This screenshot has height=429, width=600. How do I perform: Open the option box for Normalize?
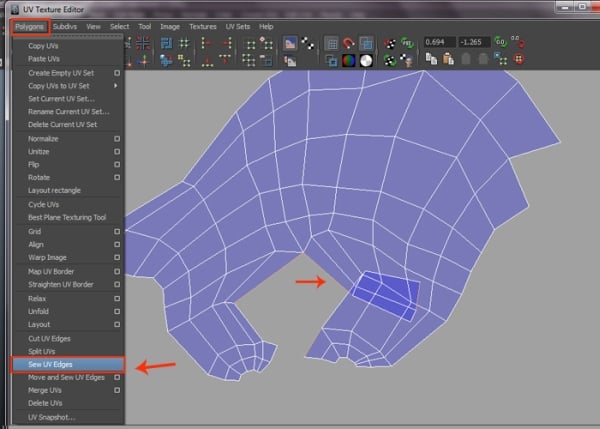click(x=117, y=138)
